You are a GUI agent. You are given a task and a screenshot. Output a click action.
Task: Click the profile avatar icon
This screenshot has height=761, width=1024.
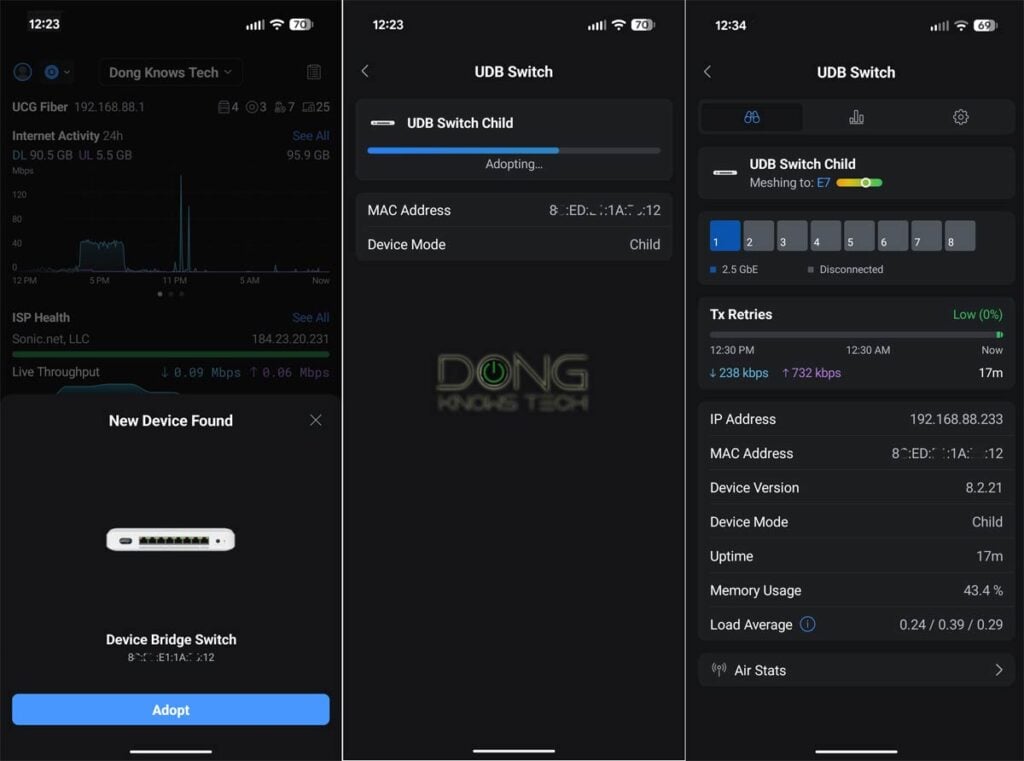pos(22,72)
